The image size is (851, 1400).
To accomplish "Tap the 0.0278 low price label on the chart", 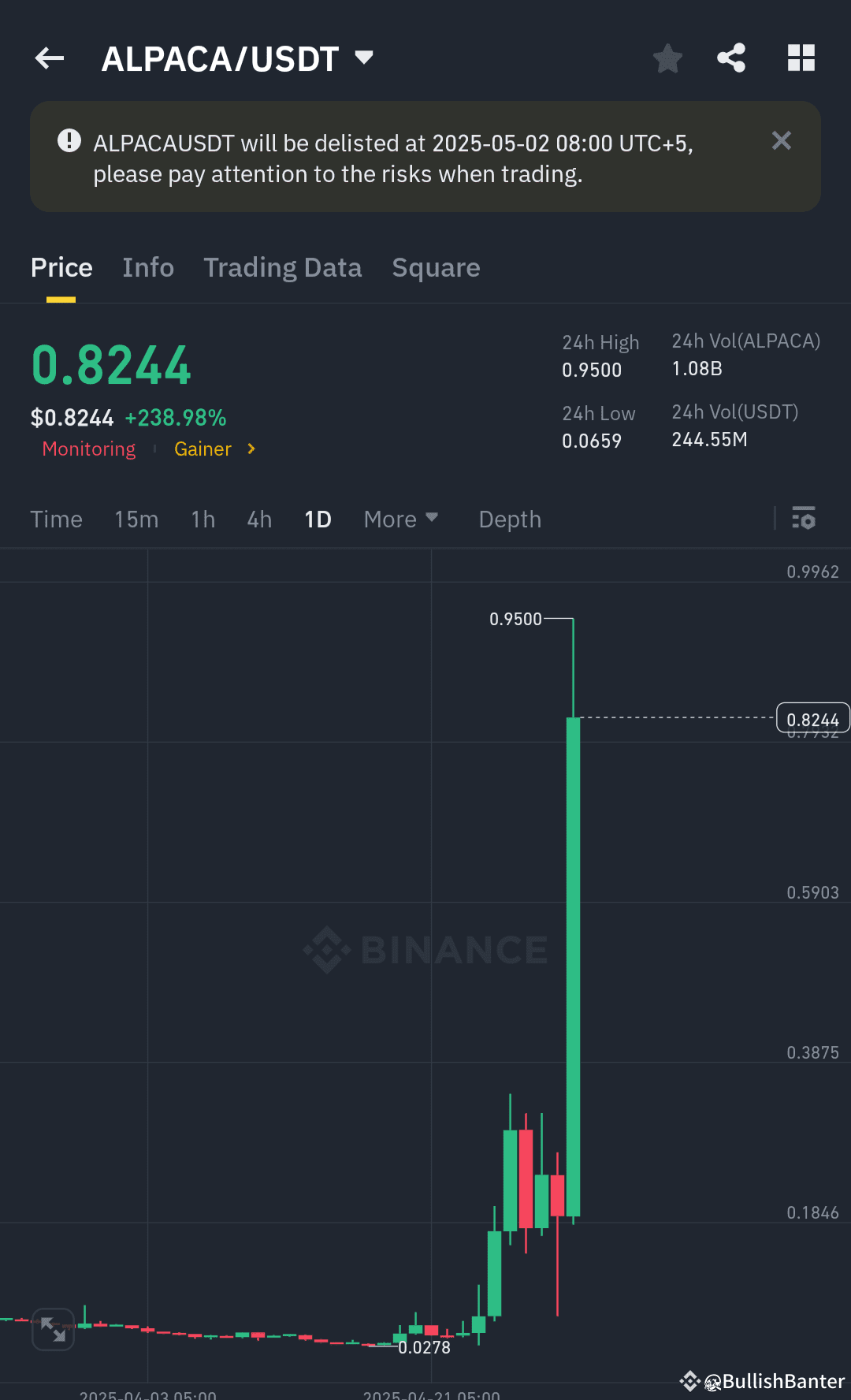I will point(424,1347).
